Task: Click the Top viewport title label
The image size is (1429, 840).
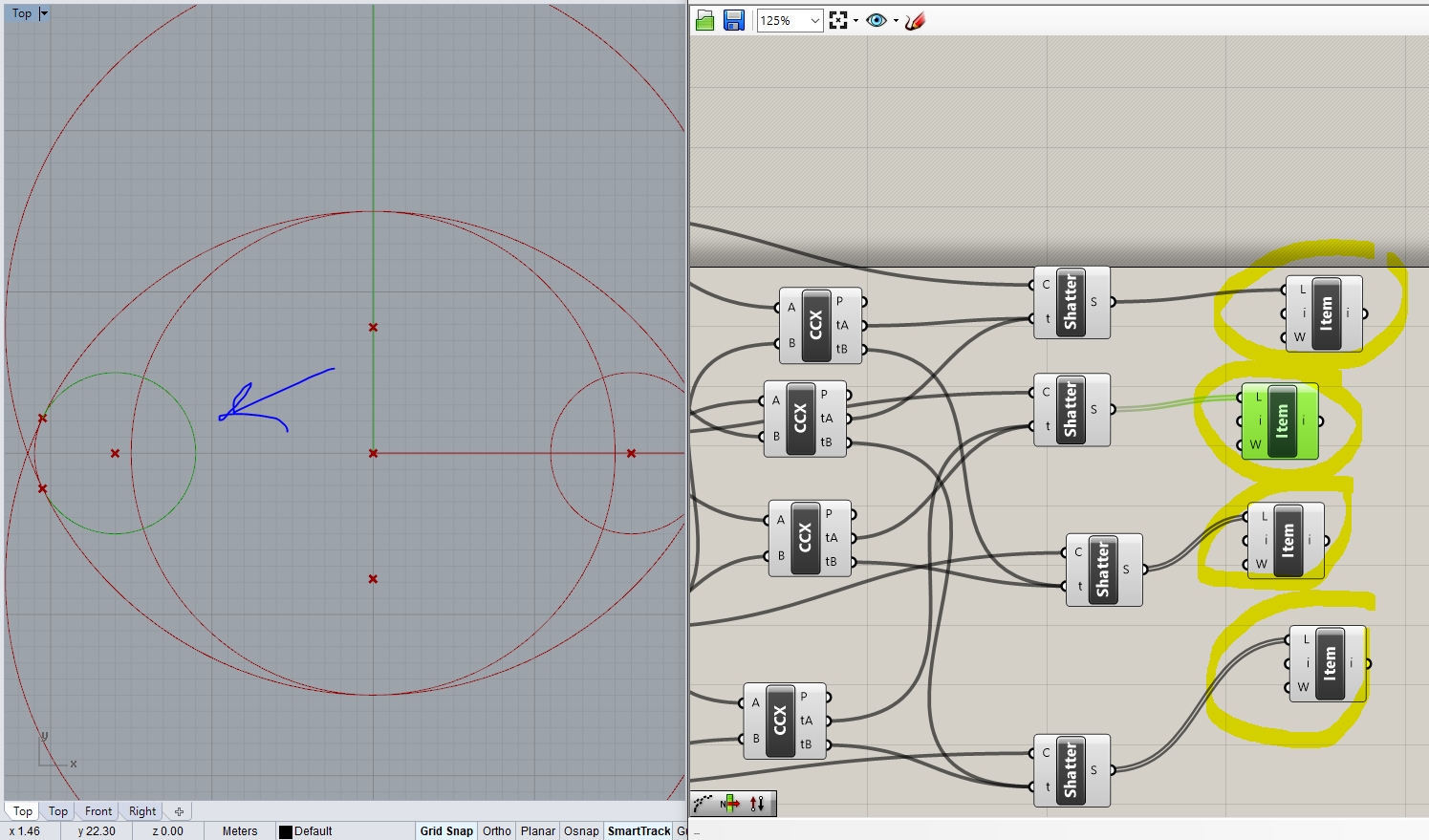Action: click(22, 13)
